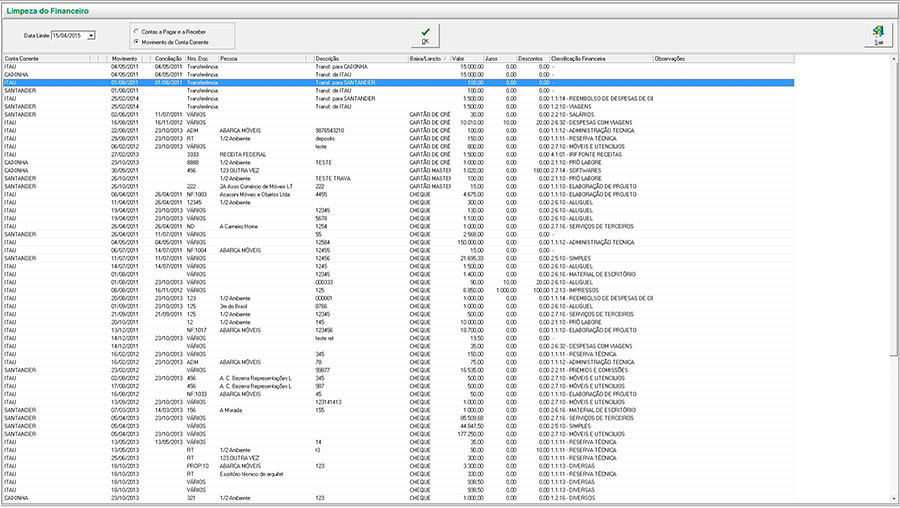Click classification '2.5.10 - SIMPLES' for 11/07/2011
This screenshot has height=508, width=900.
(571, 258)
